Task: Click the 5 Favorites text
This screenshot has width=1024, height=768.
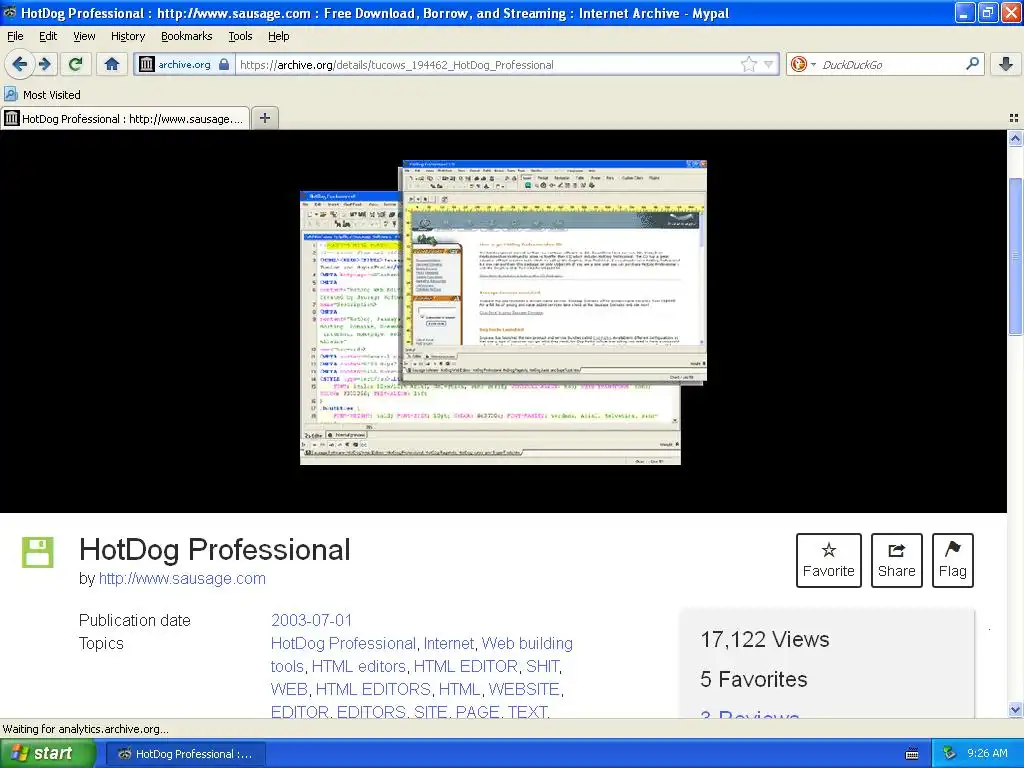Action: 754,679
